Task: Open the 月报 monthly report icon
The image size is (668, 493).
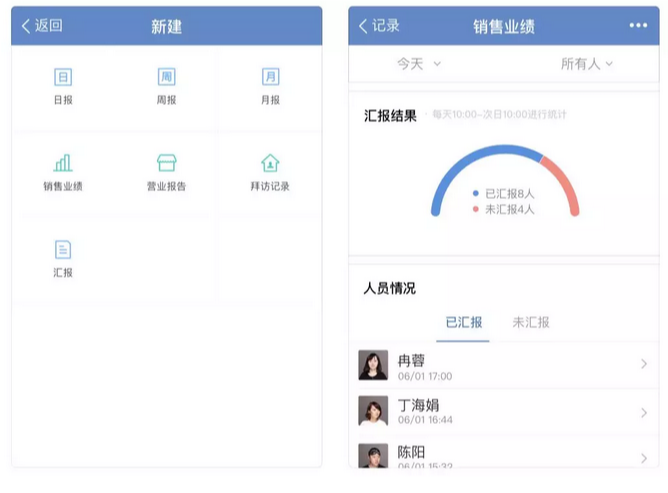Action: (271, 77)
